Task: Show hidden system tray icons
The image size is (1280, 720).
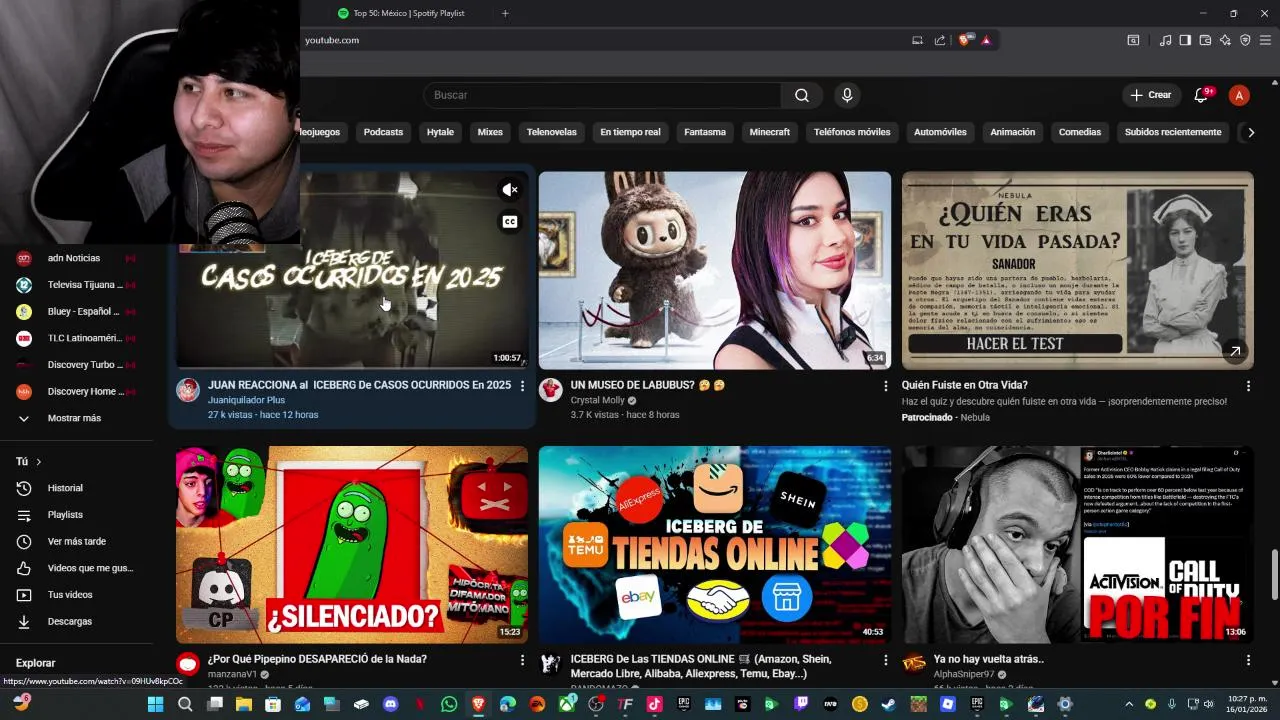Action: [x=1130, y=704]
